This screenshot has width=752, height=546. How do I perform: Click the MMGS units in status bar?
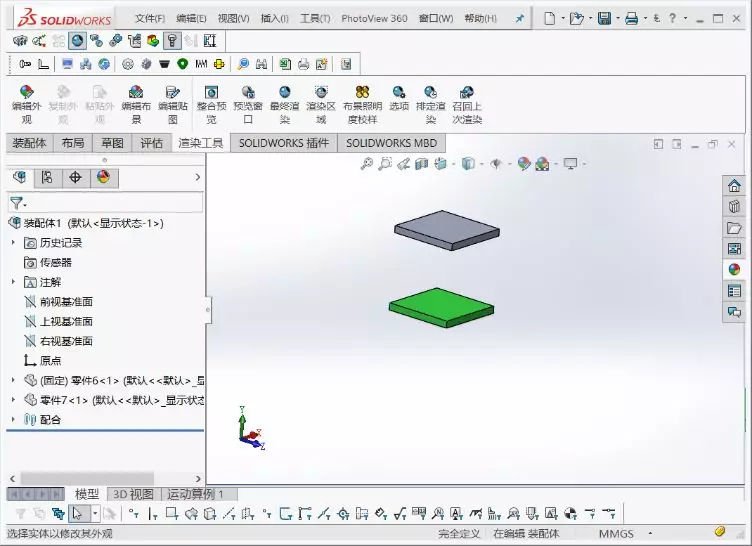point(616,534)
